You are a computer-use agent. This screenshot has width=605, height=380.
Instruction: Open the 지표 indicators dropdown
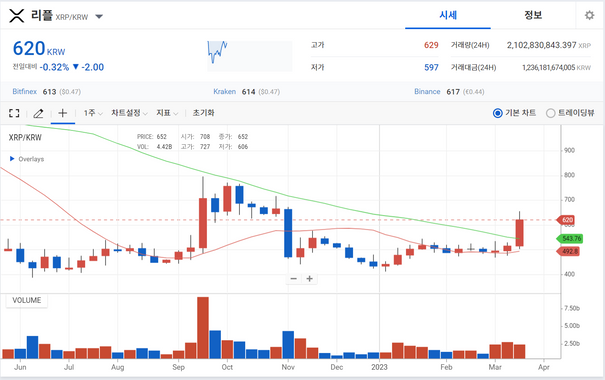coord(167,113)
